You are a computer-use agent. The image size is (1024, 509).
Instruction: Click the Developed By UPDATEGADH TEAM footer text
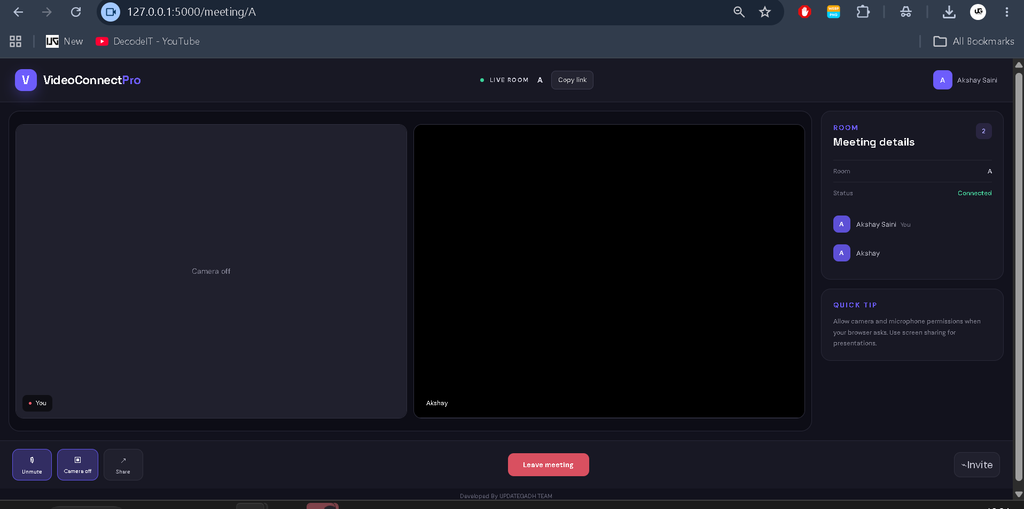[505, 496]
